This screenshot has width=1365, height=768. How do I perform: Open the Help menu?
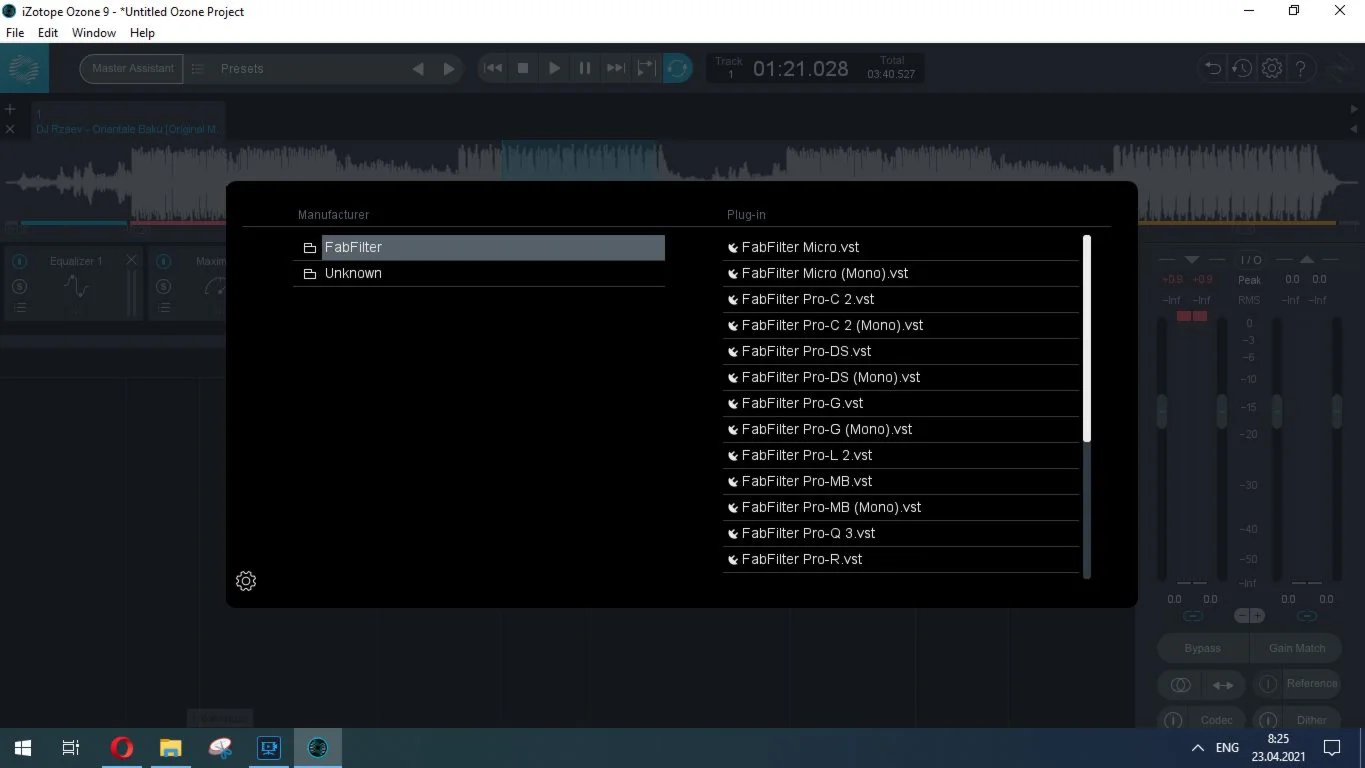pyautogui.click(x=143, y=33)
